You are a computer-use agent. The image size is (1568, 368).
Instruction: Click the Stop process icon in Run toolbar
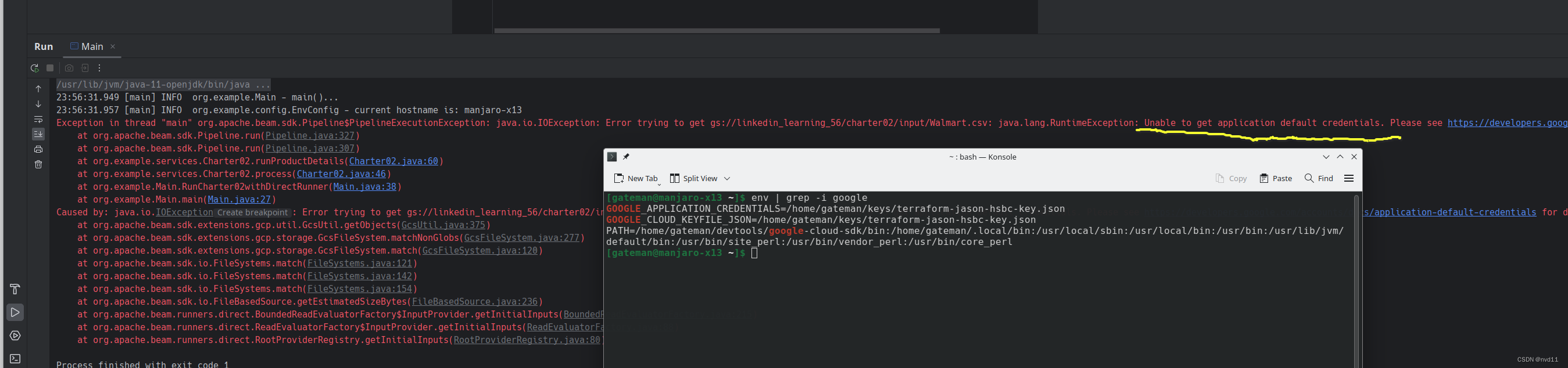51,68
